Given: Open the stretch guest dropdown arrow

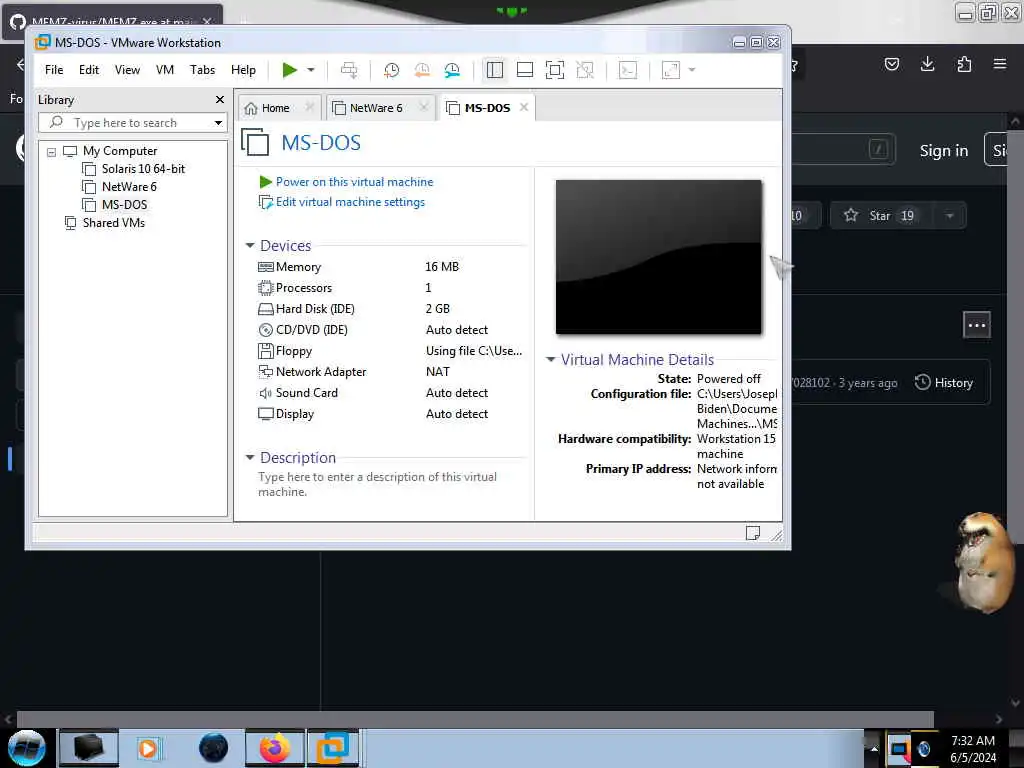Looking at the screenshot, I should pos(692,70).
